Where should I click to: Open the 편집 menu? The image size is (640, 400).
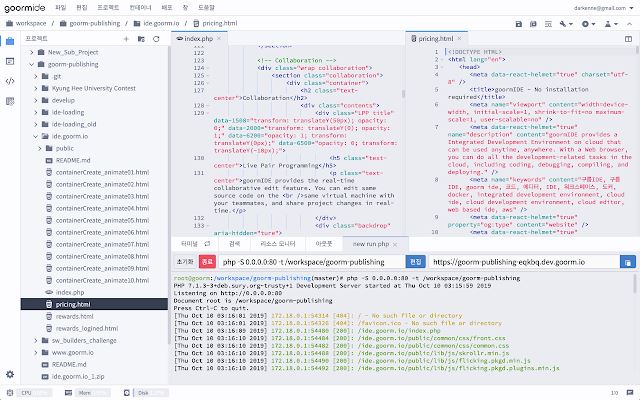[82, 7]
